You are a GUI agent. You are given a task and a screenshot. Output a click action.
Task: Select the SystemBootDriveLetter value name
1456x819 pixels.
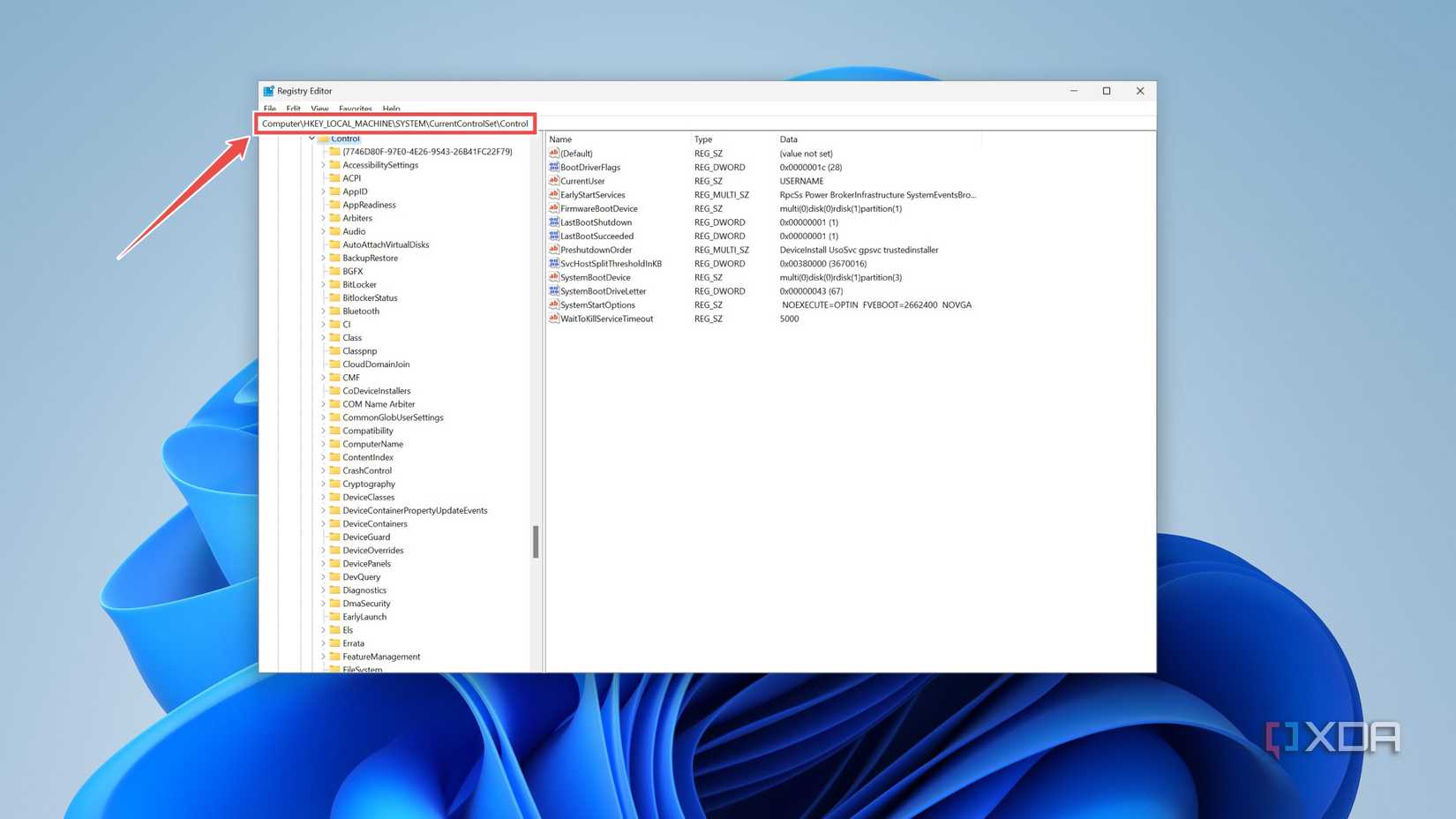tap(603, 291)
